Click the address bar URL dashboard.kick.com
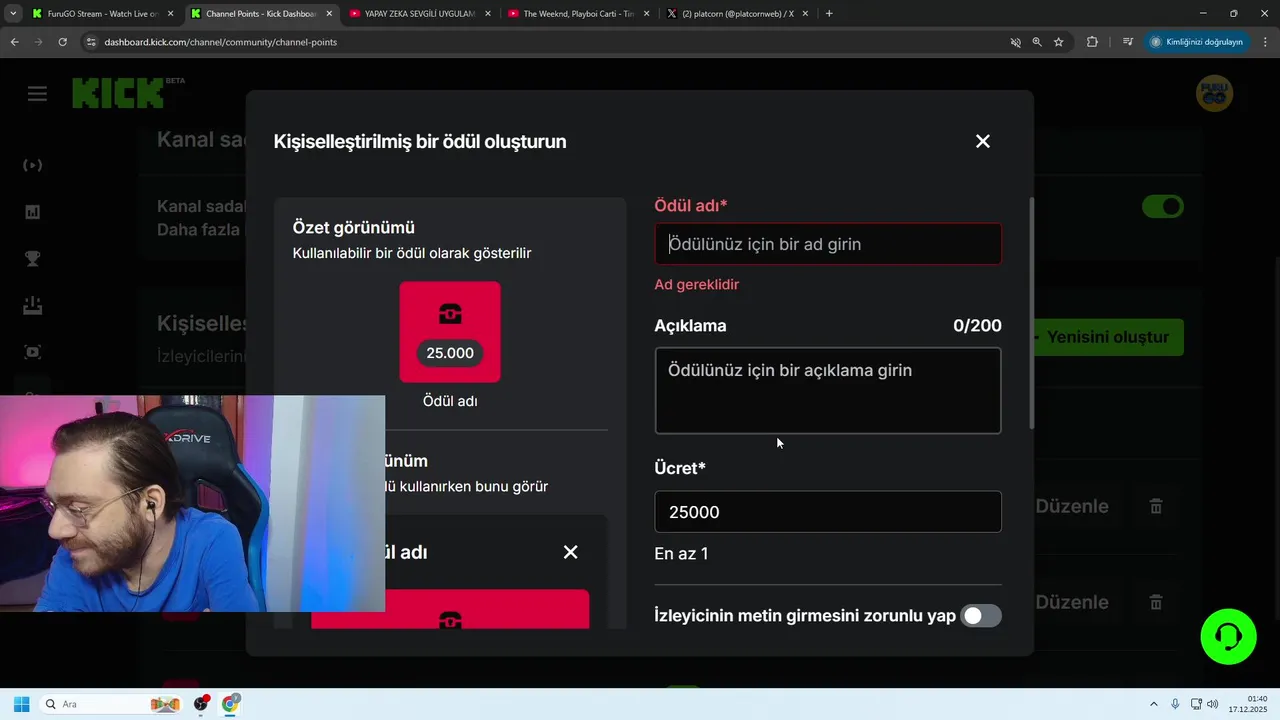 pyautogui.click(x=220, y=42)
